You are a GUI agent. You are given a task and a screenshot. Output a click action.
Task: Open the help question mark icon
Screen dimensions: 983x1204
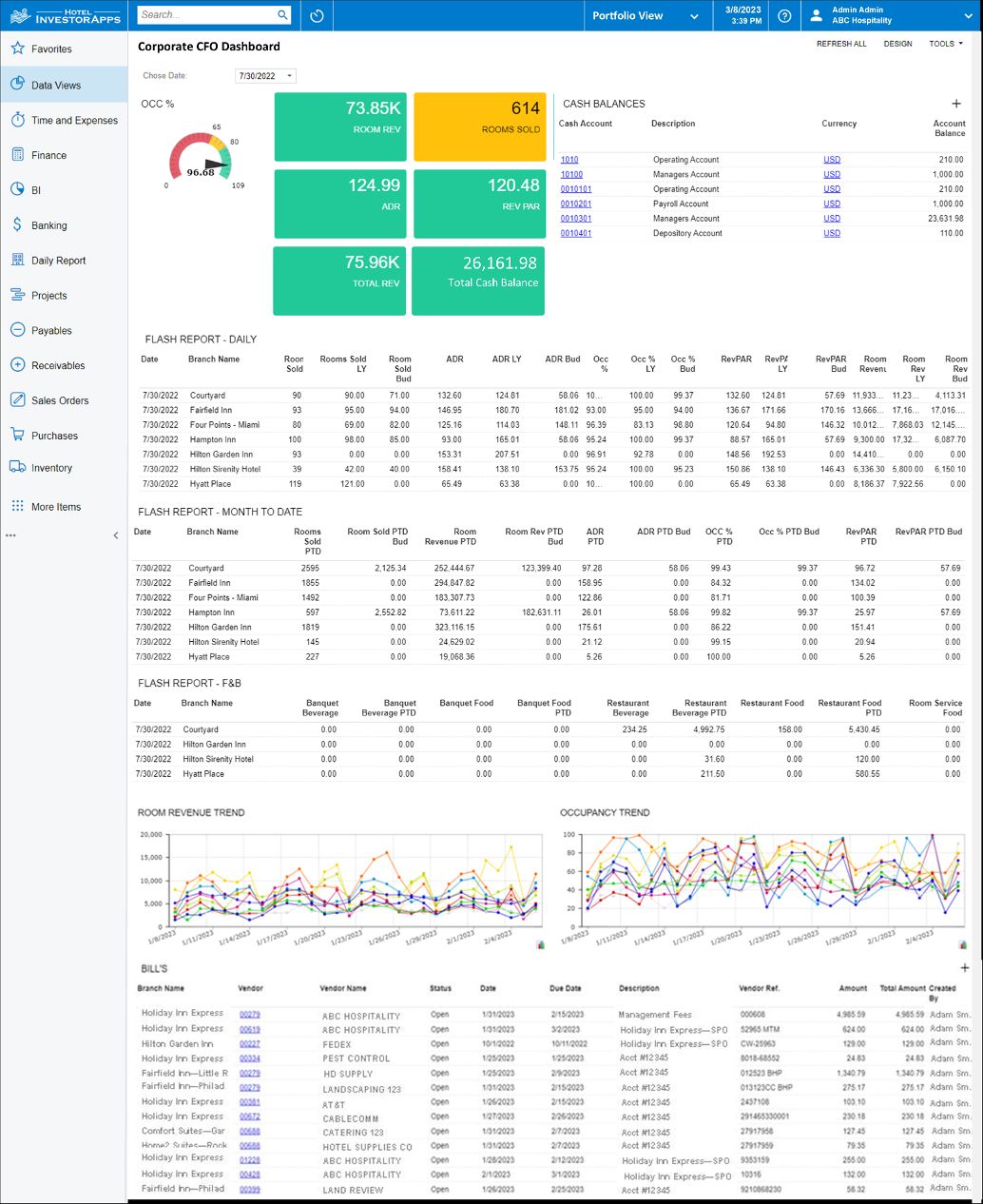pyautogui.click(x=783, y=16)
